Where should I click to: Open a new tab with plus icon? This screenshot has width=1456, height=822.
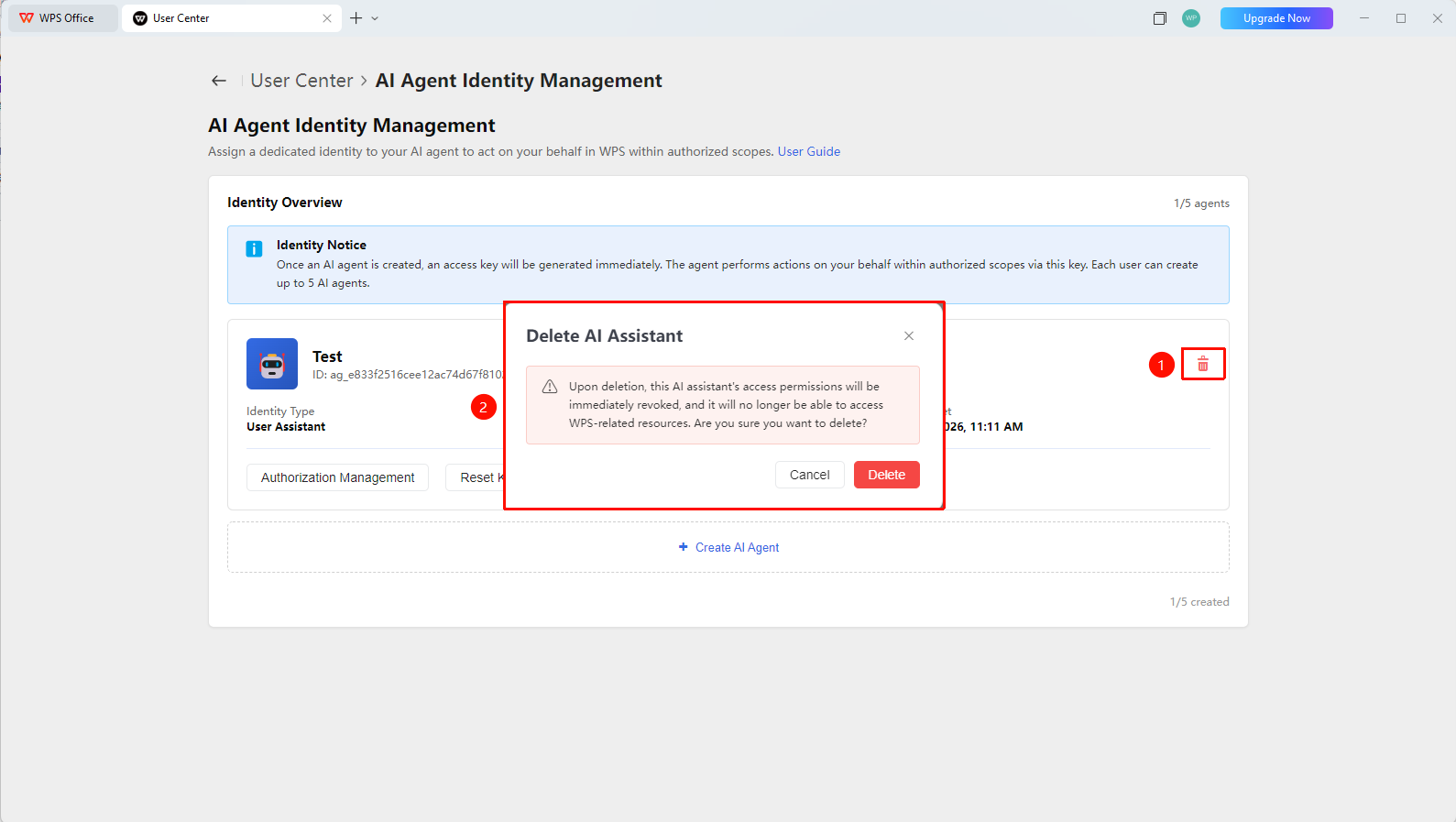pyautogui.click(x=356, y=18)
